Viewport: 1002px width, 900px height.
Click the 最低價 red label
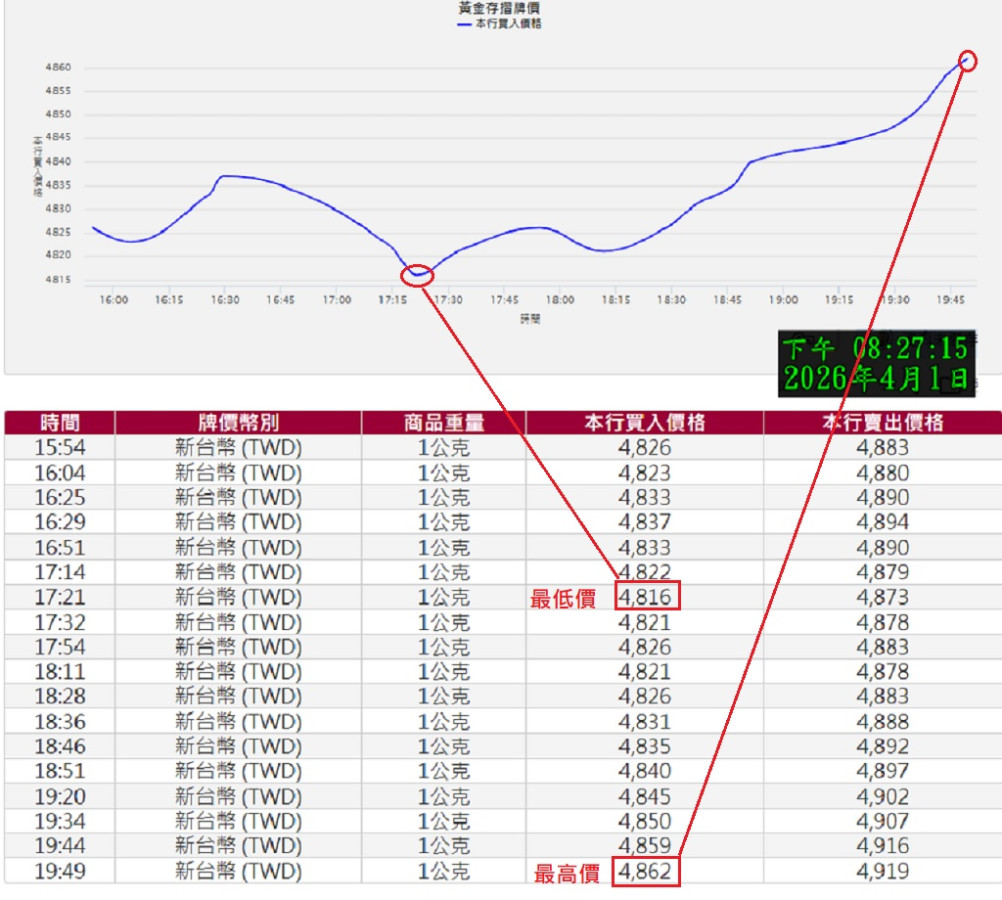point(562,599)
